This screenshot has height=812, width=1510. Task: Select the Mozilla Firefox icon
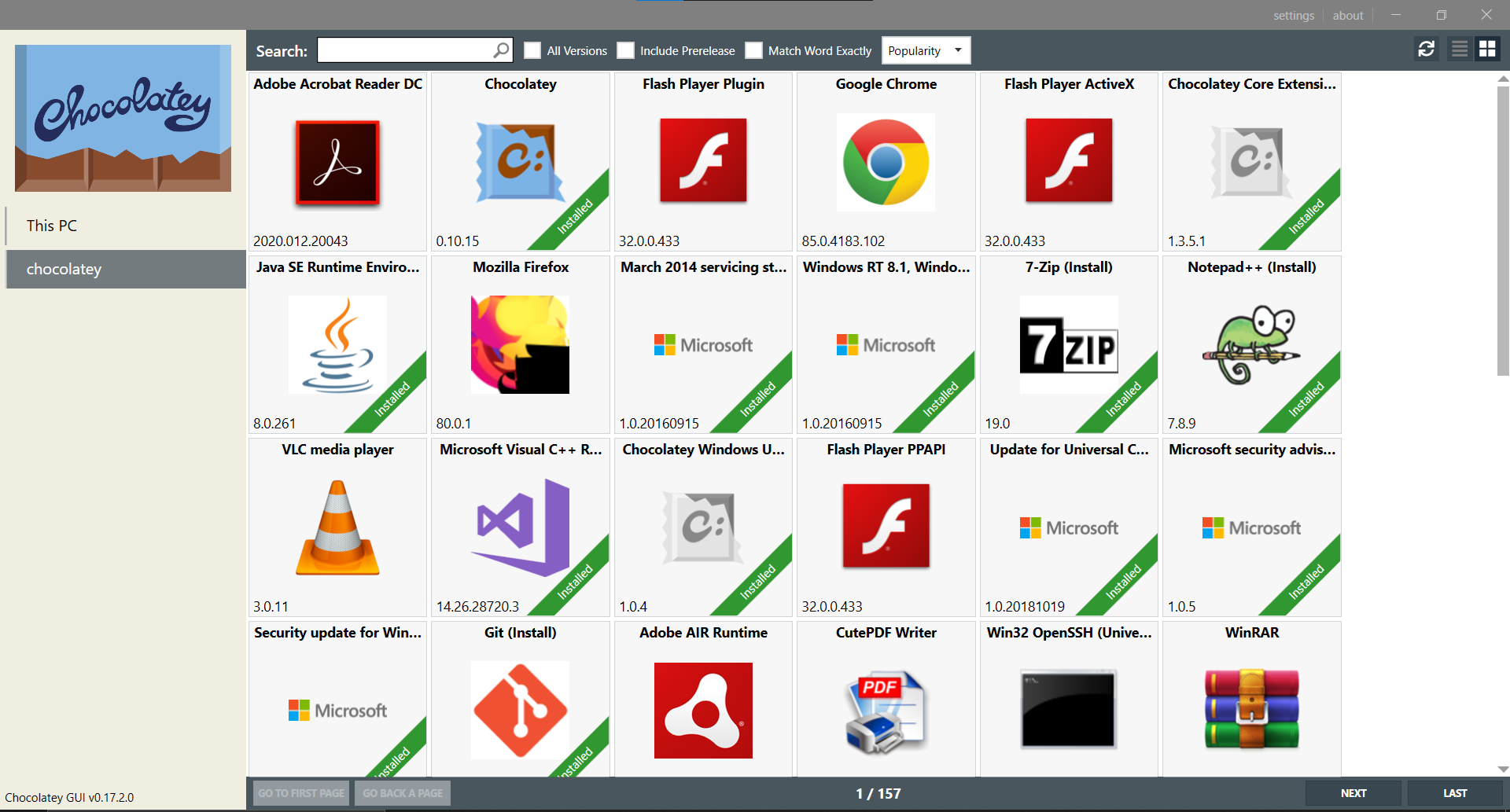pos(520,344)
